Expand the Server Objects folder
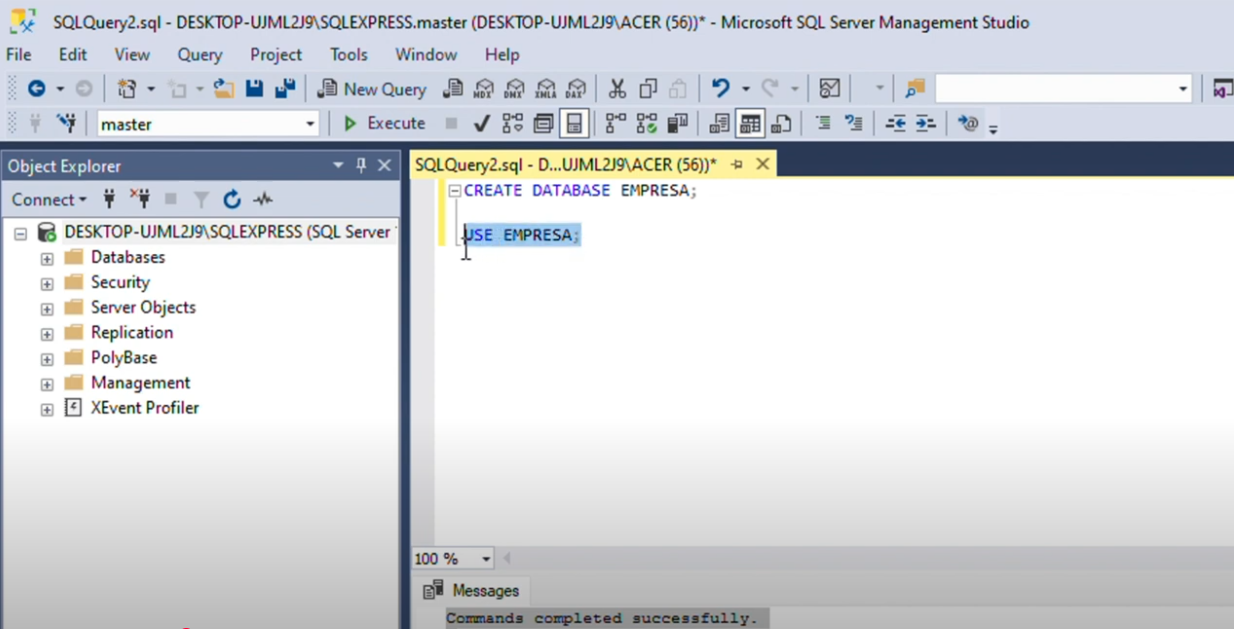Image resolution: width=1234 pixels, height=629 pixels. pos(47,308)
